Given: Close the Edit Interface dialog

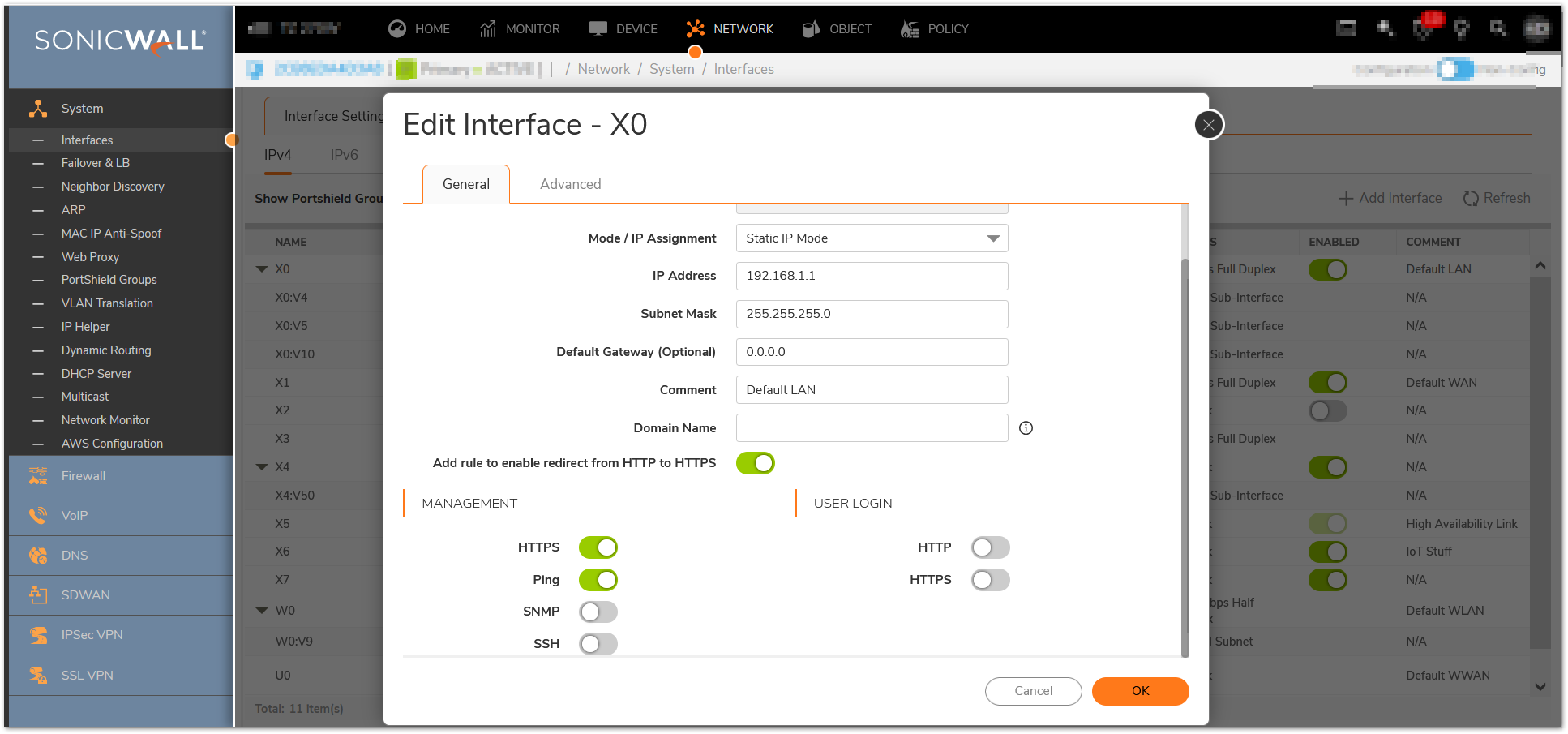Looking at the screenshot, I should pos(1209,125).
